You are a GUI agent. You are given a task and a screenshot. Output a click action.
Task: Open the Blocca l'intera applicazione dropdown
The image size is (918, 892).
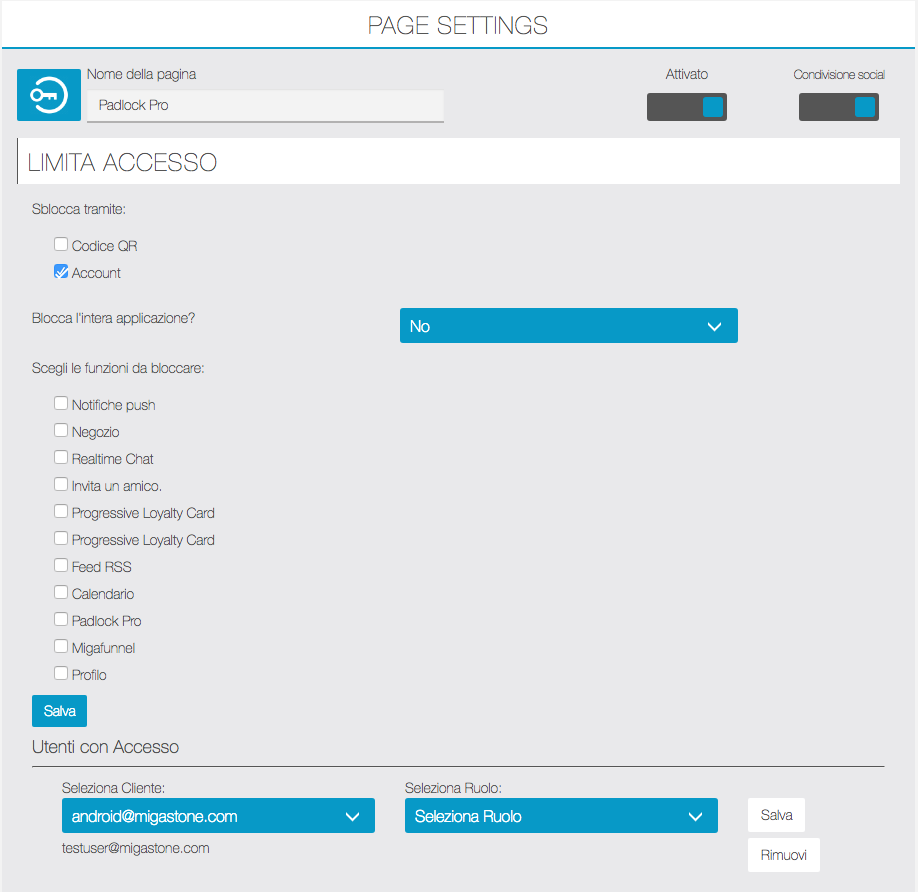click(568, 325)
